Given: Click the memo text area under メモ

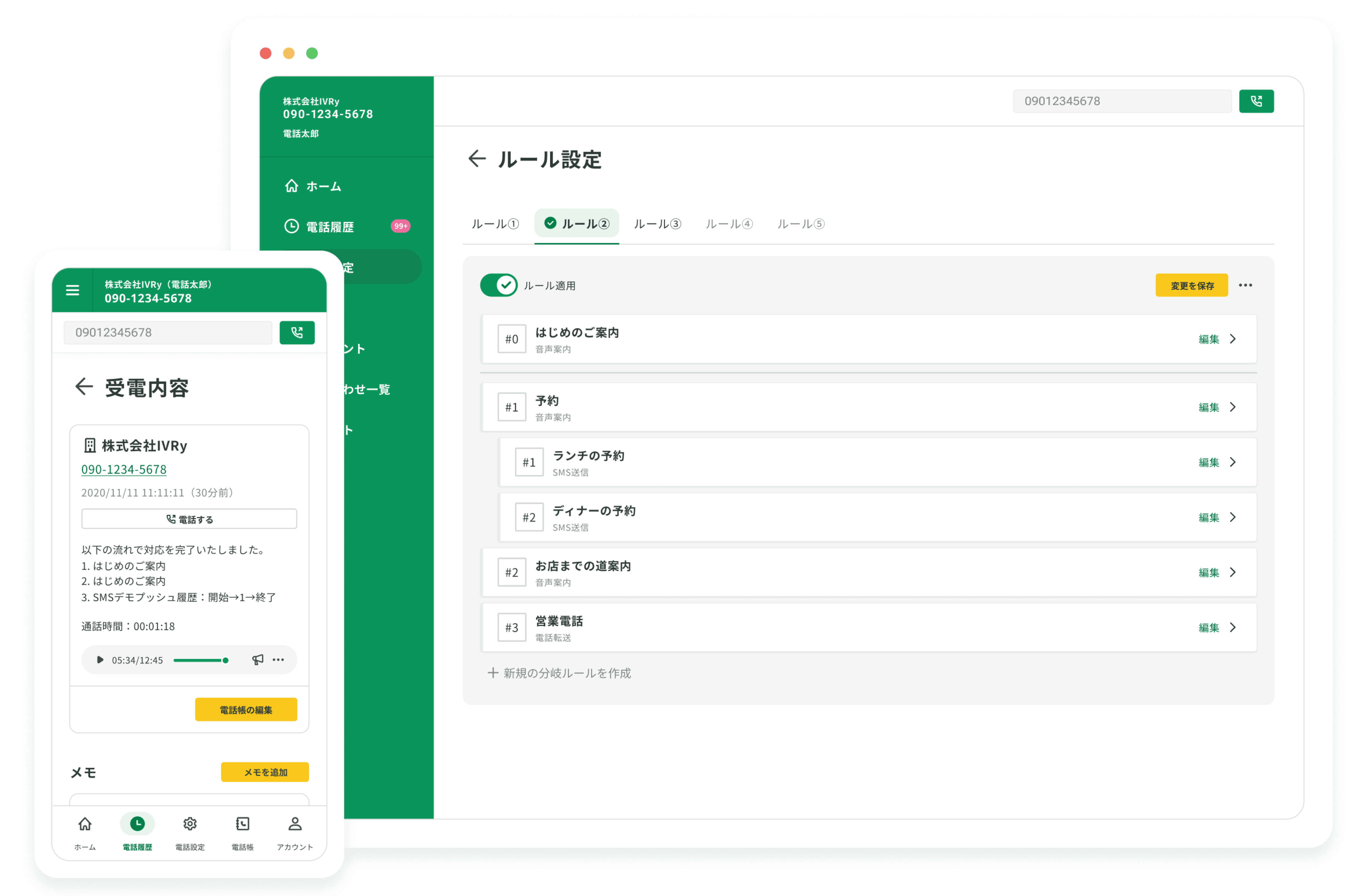Looking at the screenshot, I should 189,799.
